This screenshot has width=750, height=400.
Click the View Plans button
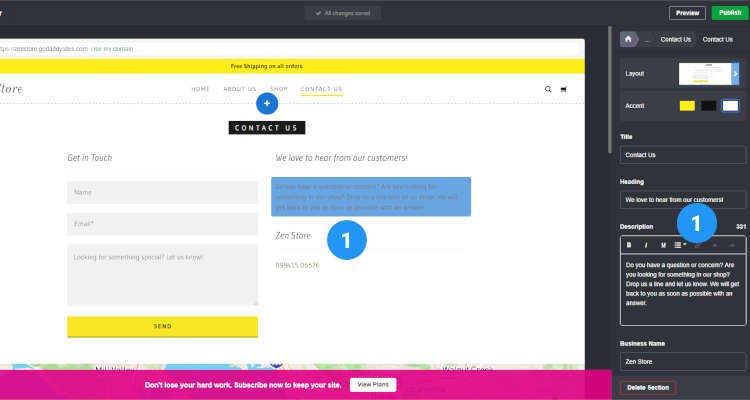(373, 385)
